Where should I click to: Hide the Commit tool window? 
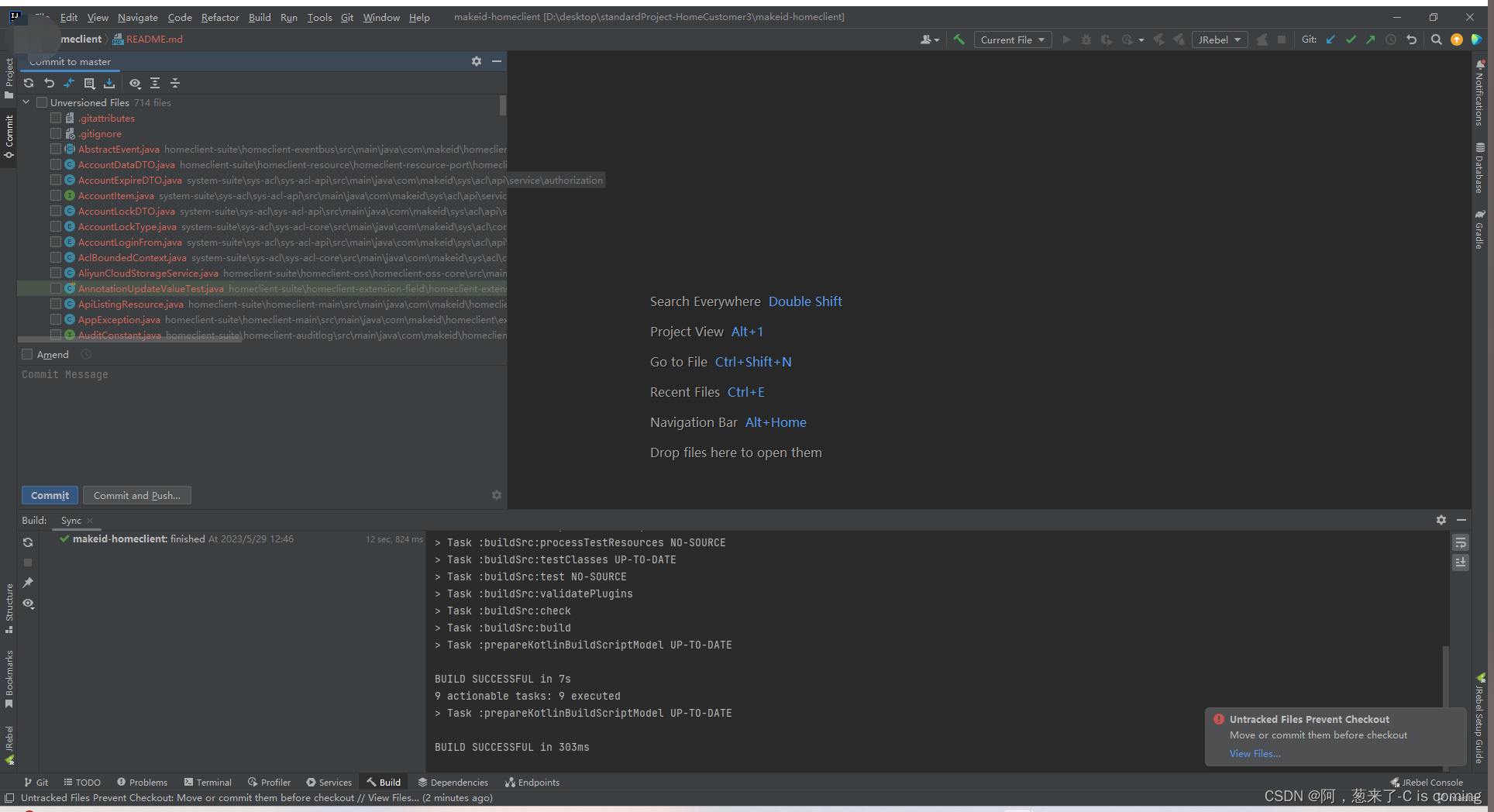497,61
